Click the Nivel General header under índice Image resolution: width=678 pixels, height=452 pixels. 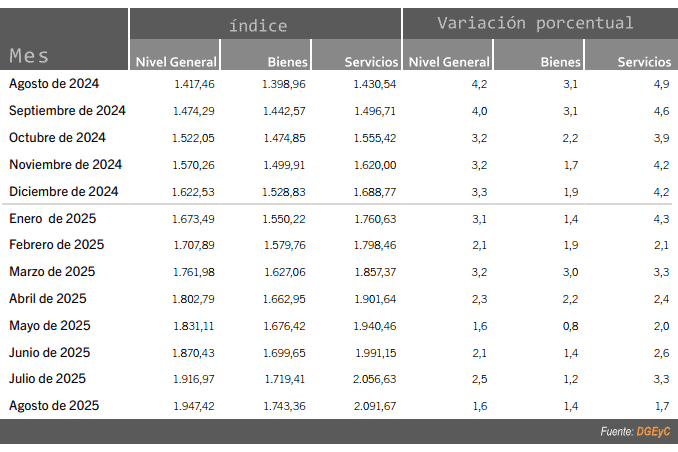click(x=176, y=62)
